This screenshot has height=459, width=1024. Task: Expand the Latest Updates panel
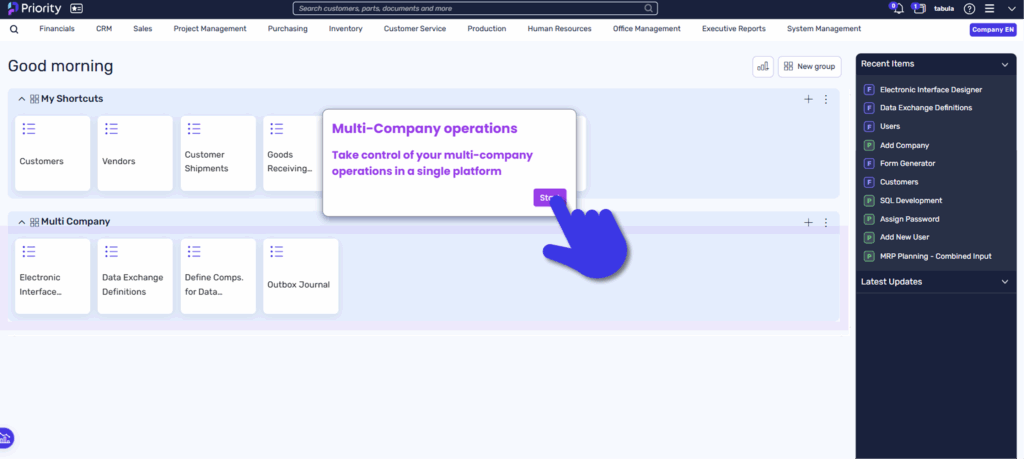pyautogui.click(x=1005, y=282)
